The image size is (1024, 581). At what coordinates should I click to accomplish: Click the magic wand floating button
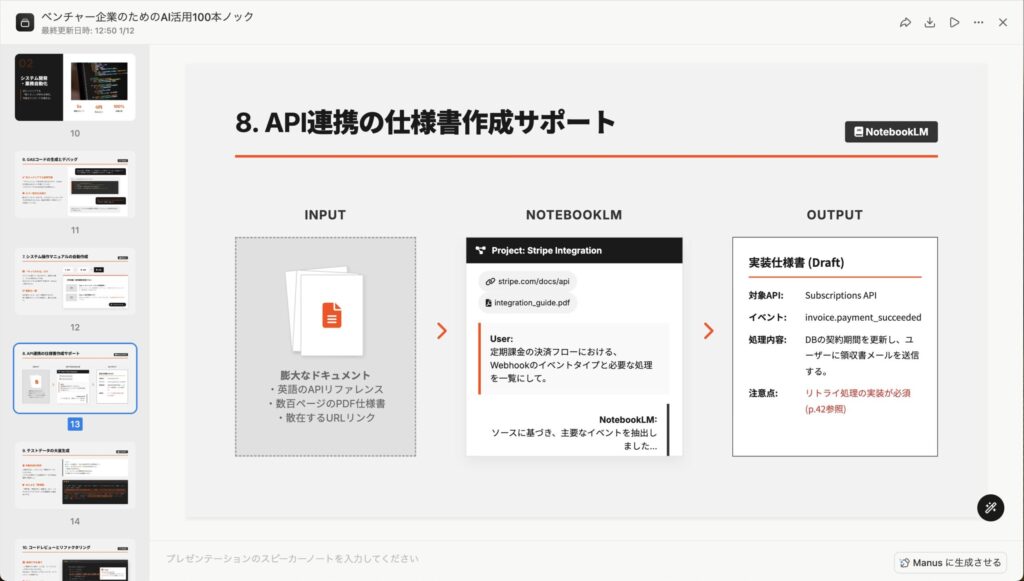point(990,507)
